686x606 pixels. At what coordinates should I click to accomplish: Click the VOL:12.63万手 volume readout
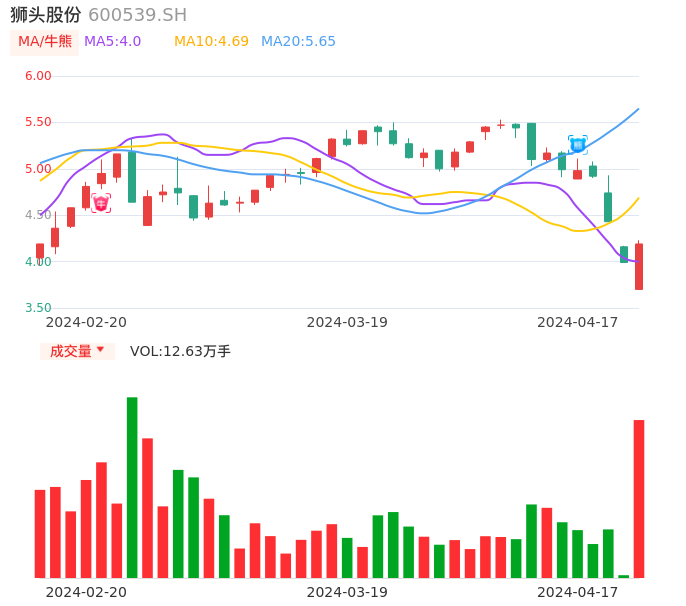[180, 351]
